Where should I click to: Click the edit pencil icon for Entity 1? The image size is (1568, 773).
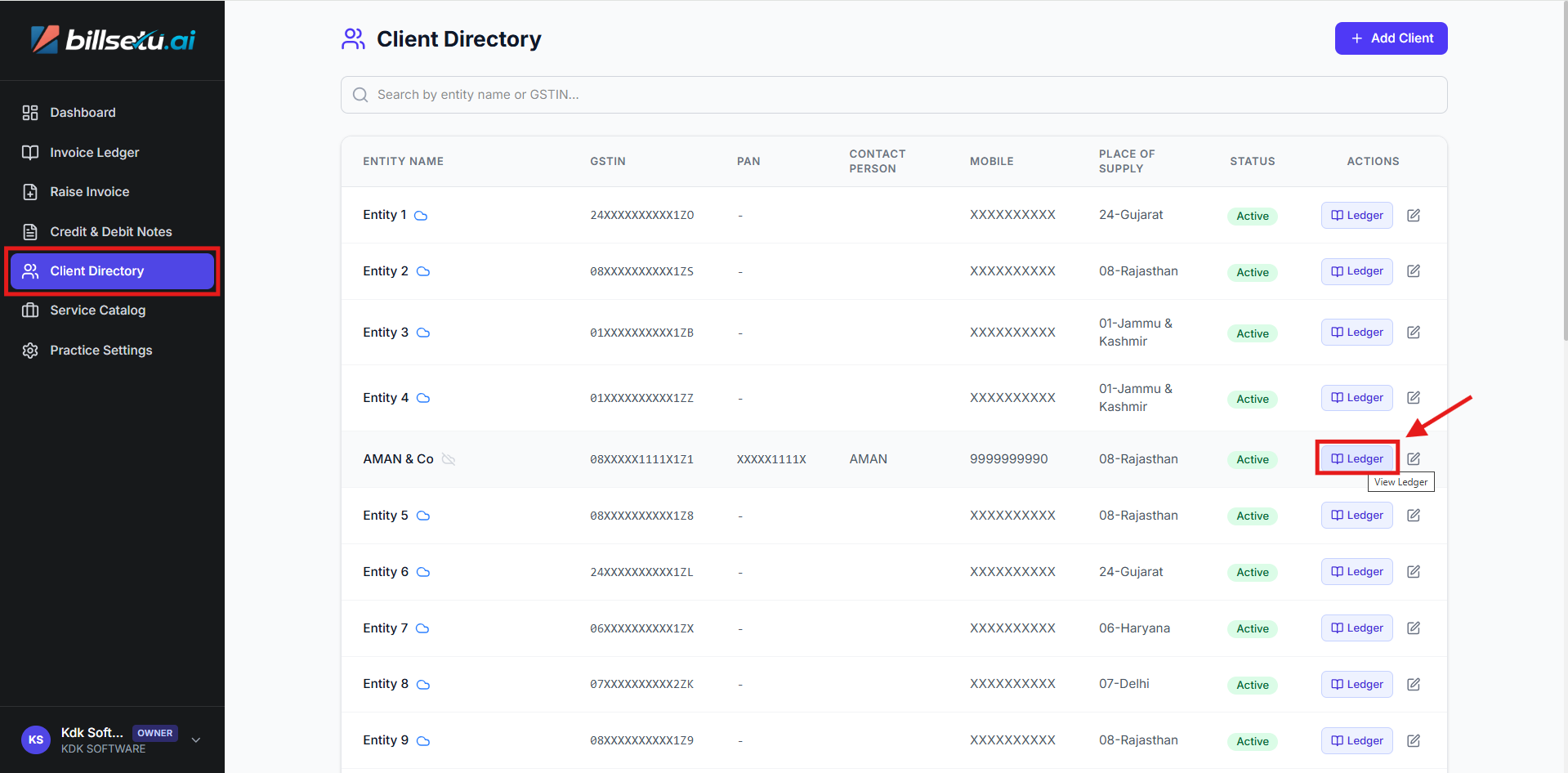1414,215
